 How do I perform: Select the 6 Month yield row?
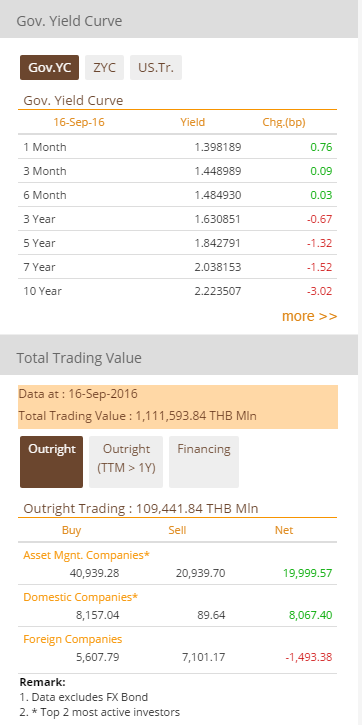tap(178, 195)
